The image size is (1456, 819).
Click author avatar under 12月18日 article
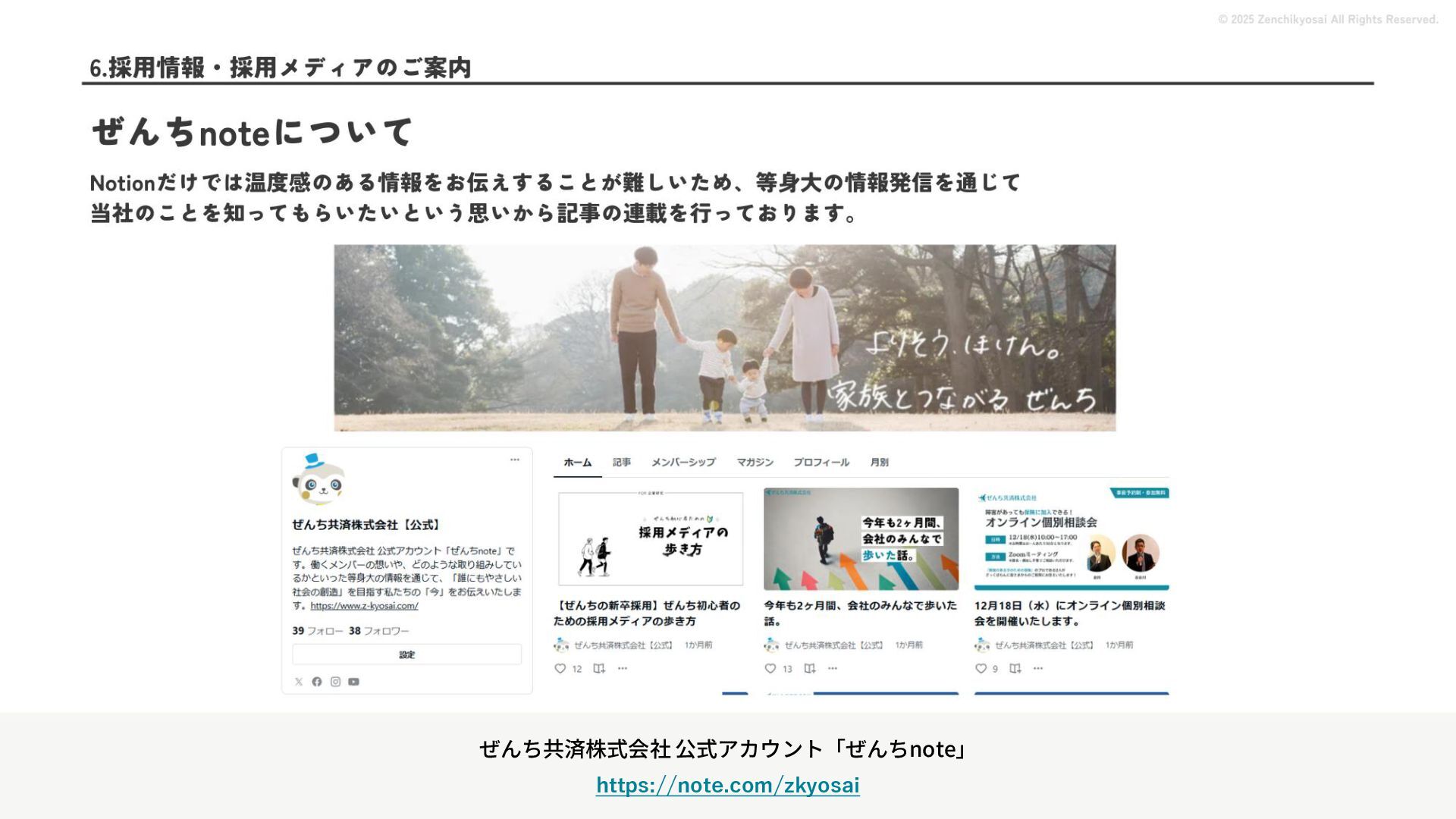tap(982, 645)
